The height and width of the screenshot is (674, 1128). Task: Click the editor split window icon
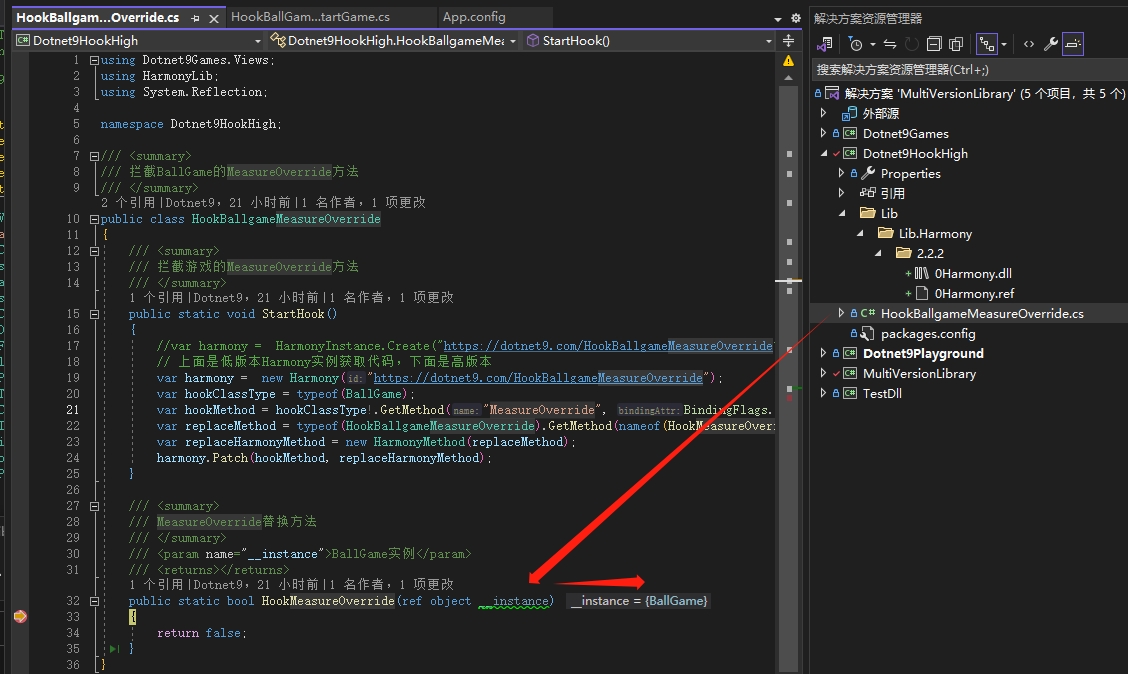click(x=788, y=41)
